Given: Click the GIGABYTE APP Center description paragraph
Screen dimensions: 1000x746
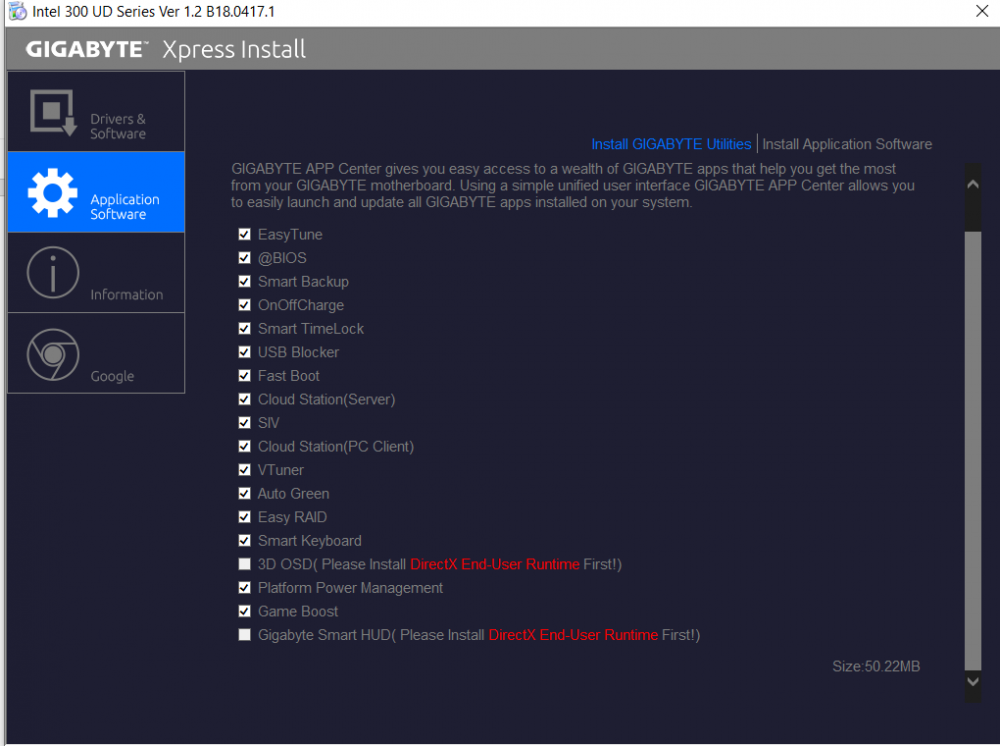Looking at the screenshot, I should [x=573, y=186].
